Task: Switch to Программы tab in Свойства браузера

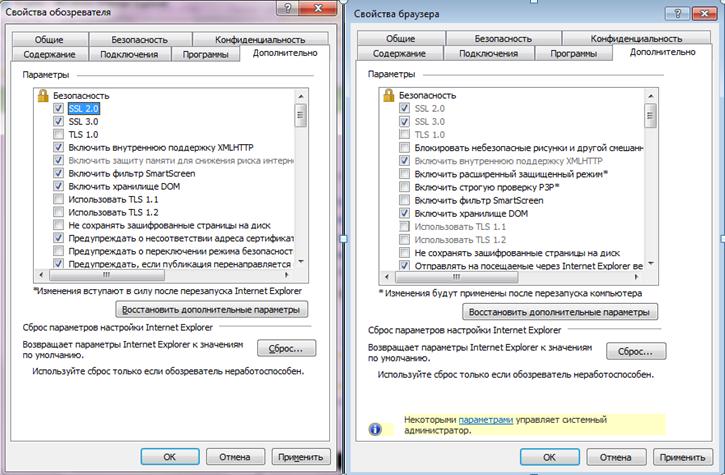Action: click(x=573, y=53)
